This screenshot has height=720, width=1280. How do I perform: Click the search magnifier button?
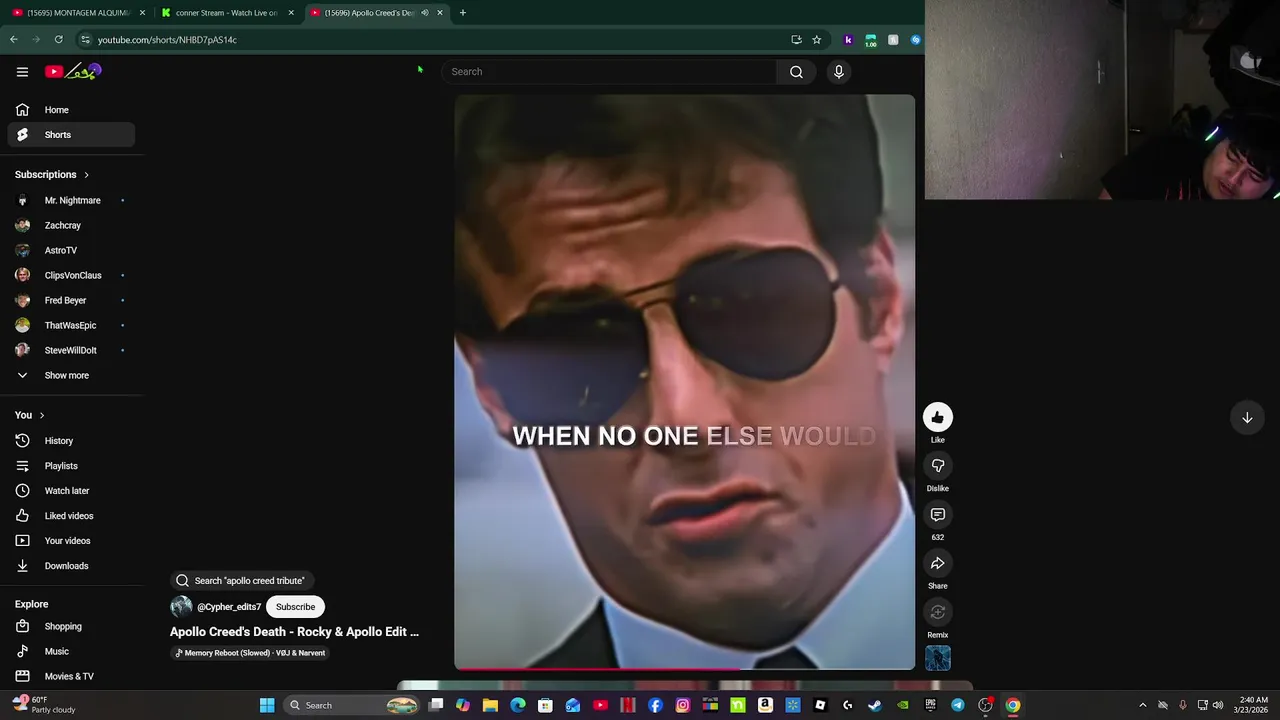coord(796,71)
